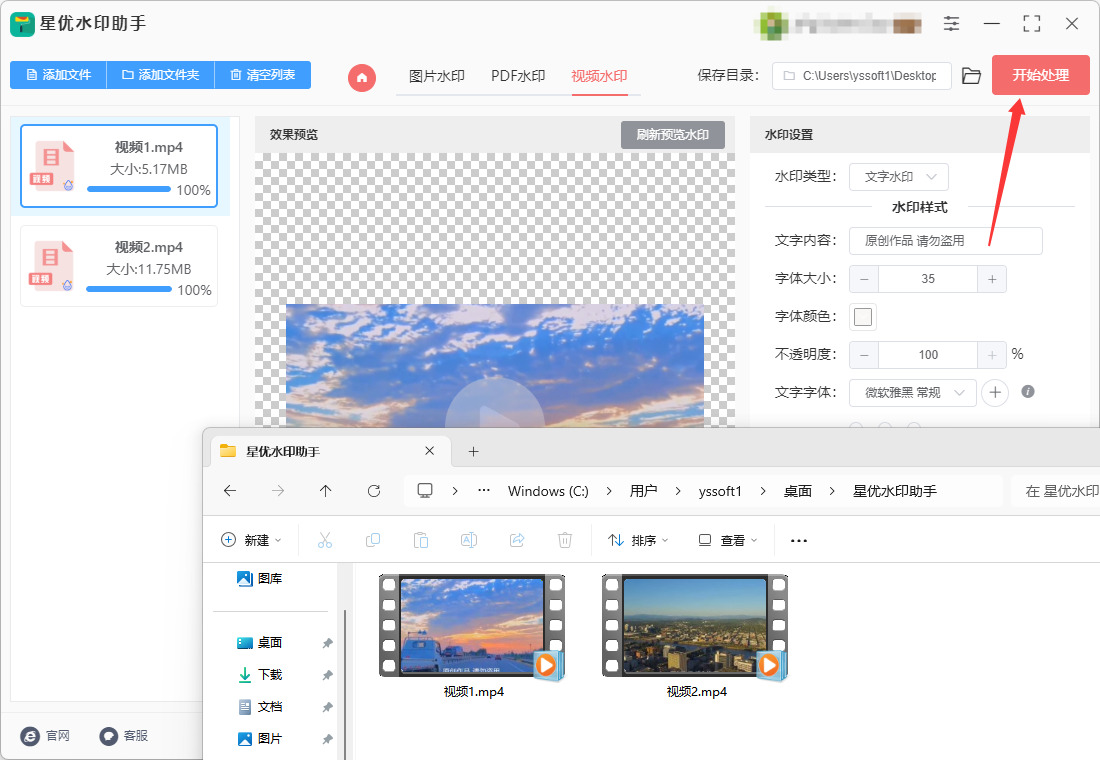
Task: Click the Explorer paste icon
Action: [x=421, y=540]
